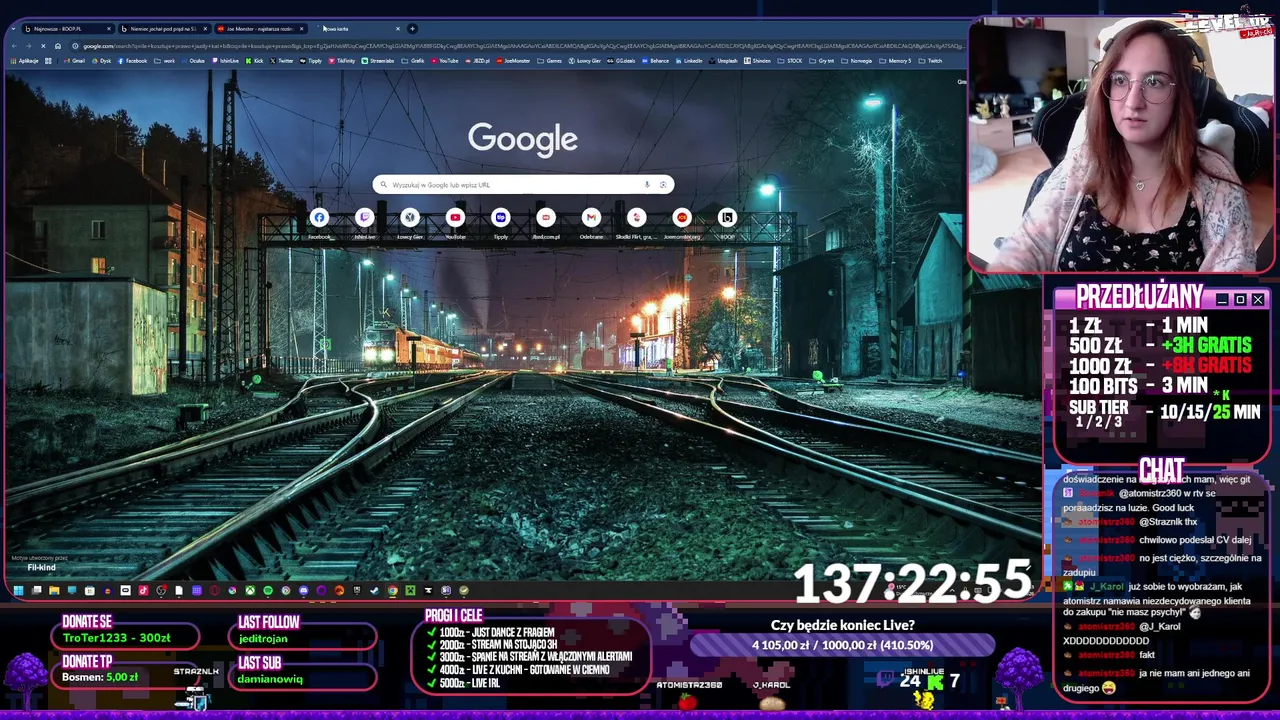Open the Słodki Flirt shortcut tile
Image resolution: width=1280 pixels, height=720 pixels.
636,222
